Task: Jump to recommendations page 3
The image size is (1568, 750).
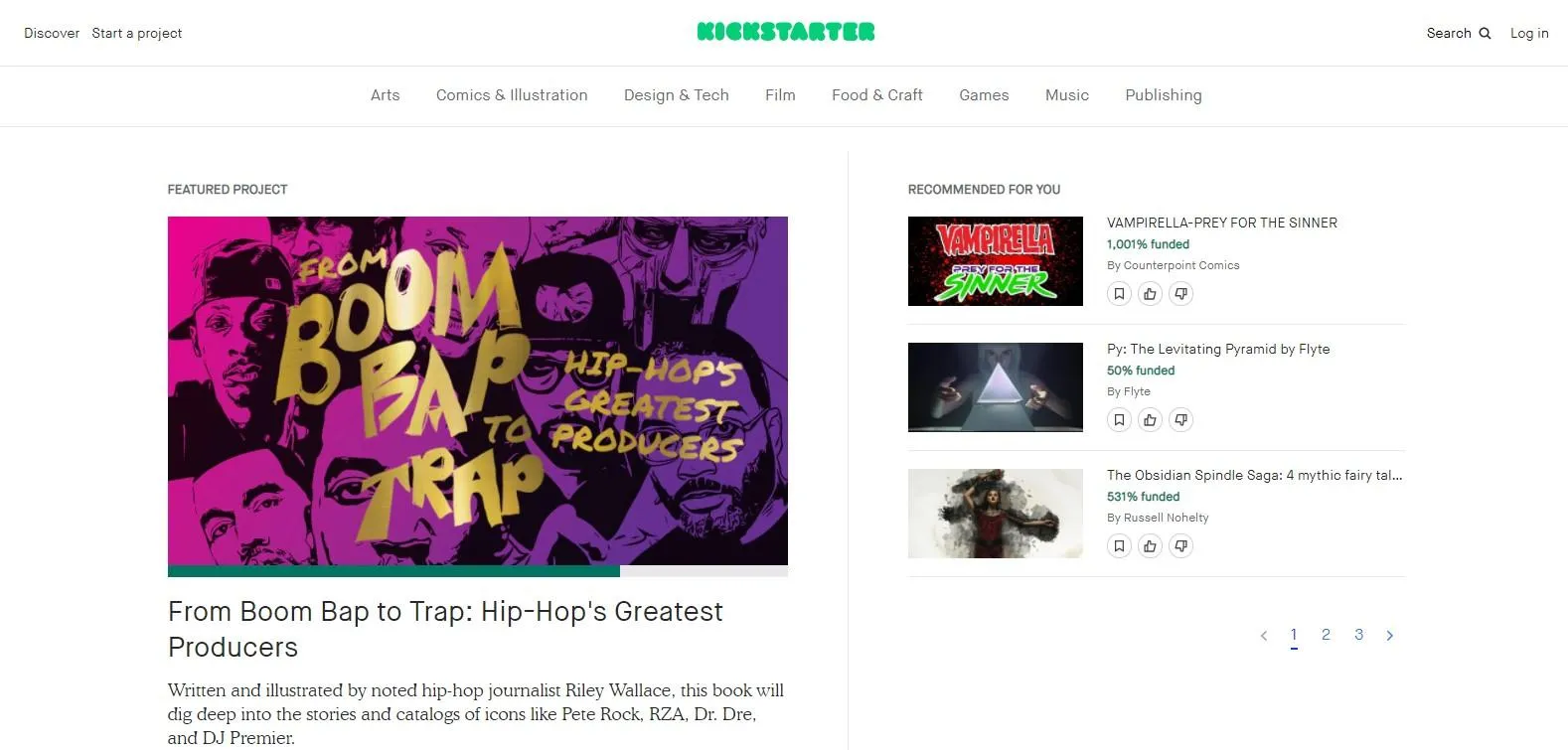Action: (1358, 635)
